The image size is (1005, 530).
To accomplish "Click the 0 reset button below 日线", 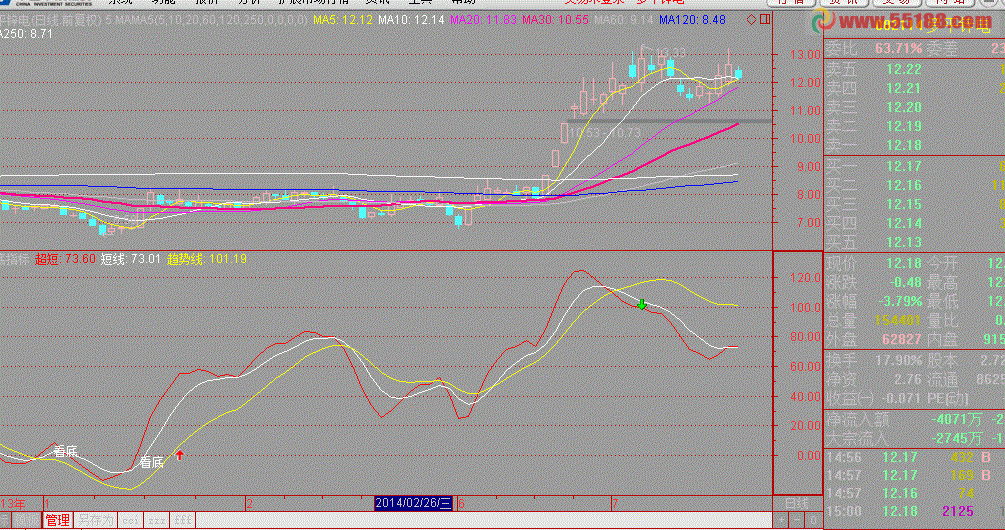I will point(813,520).
